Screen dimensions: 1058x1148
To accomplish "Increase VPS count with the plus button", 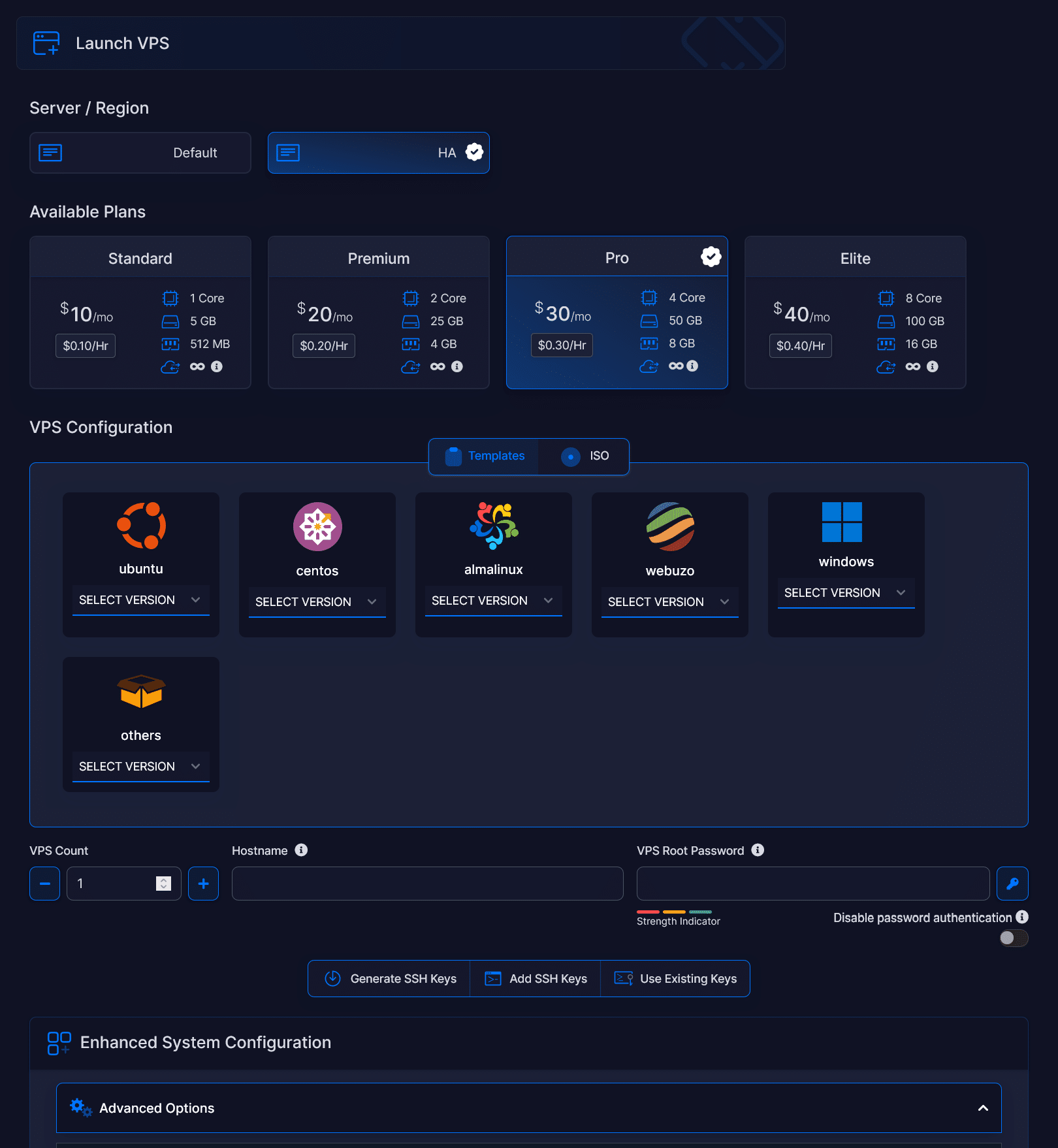I will click(x=203, y=884).
